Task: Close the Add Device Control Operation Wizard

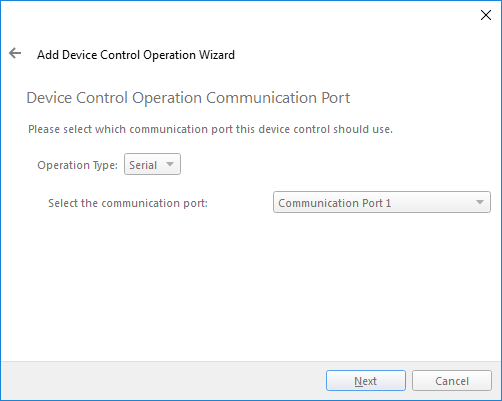Action: (x=486, y=15)
